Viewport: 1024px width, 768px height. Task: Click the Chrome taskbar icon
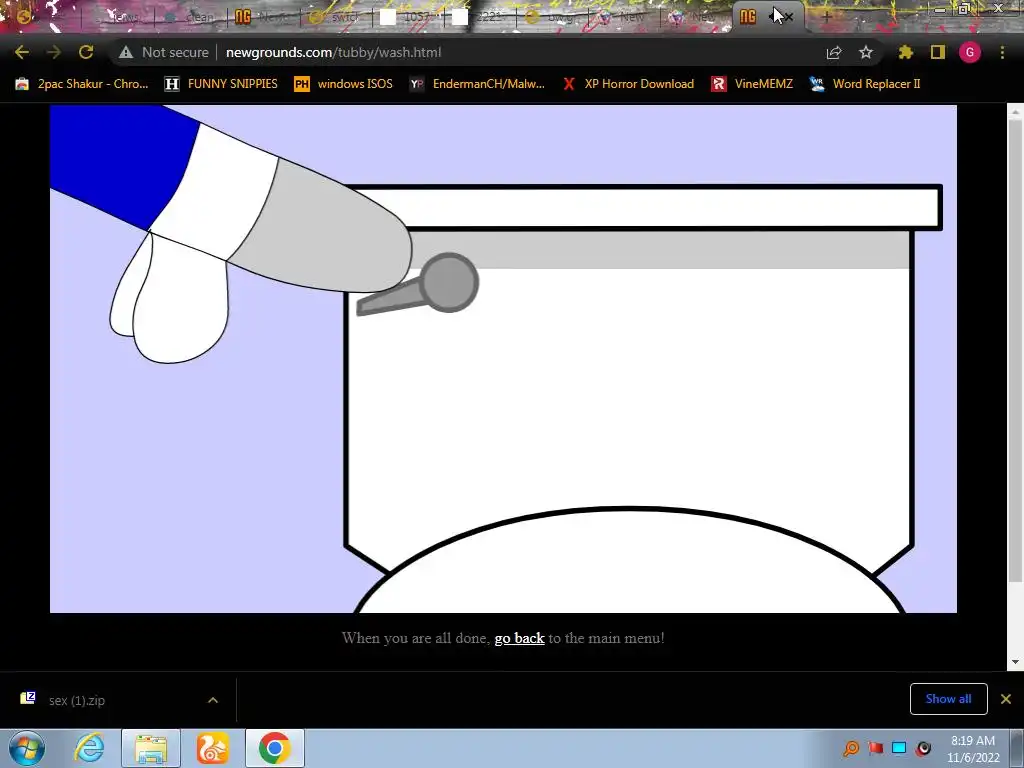click(274, 748)
